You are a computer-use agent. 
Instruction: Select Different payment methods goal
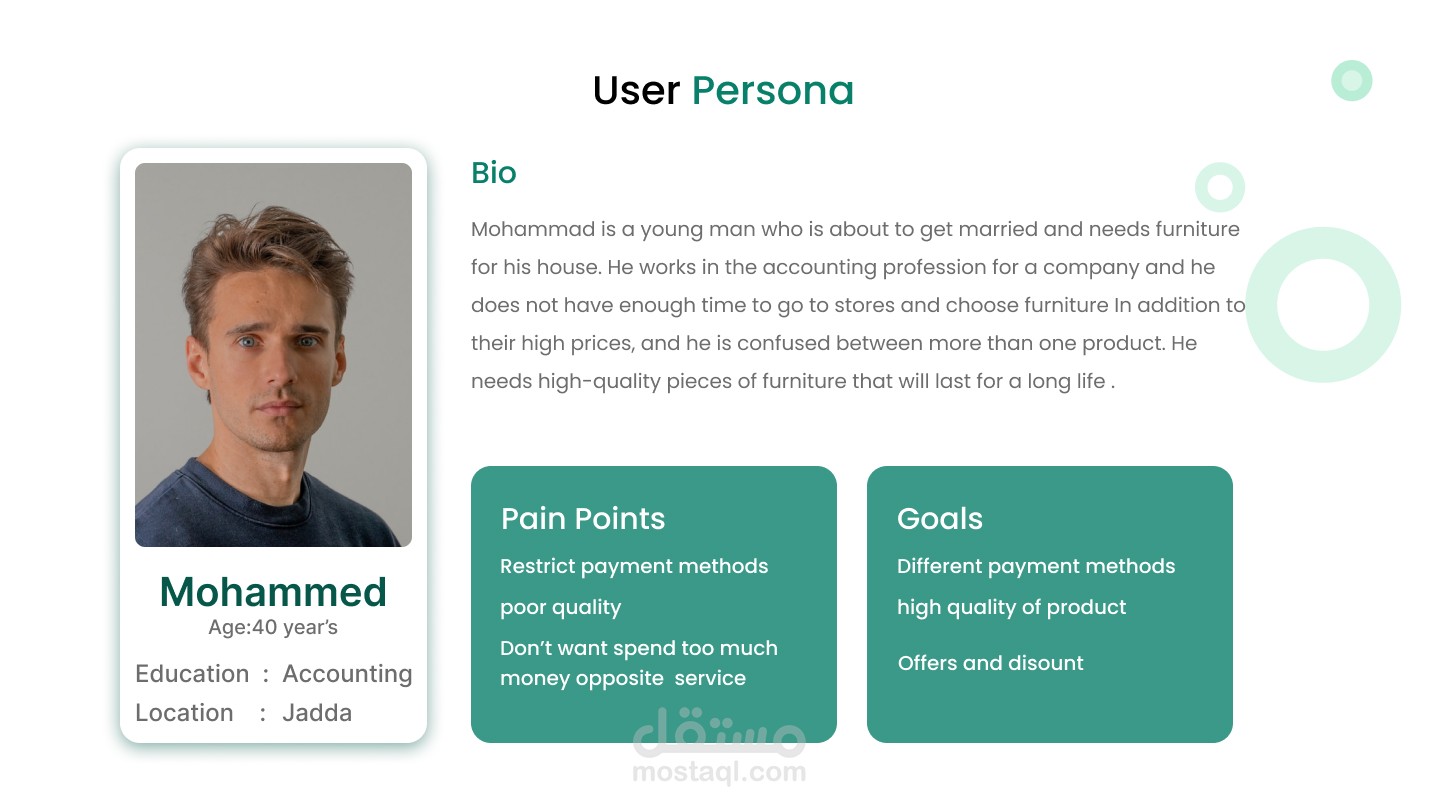click(x=1035, y=566)
